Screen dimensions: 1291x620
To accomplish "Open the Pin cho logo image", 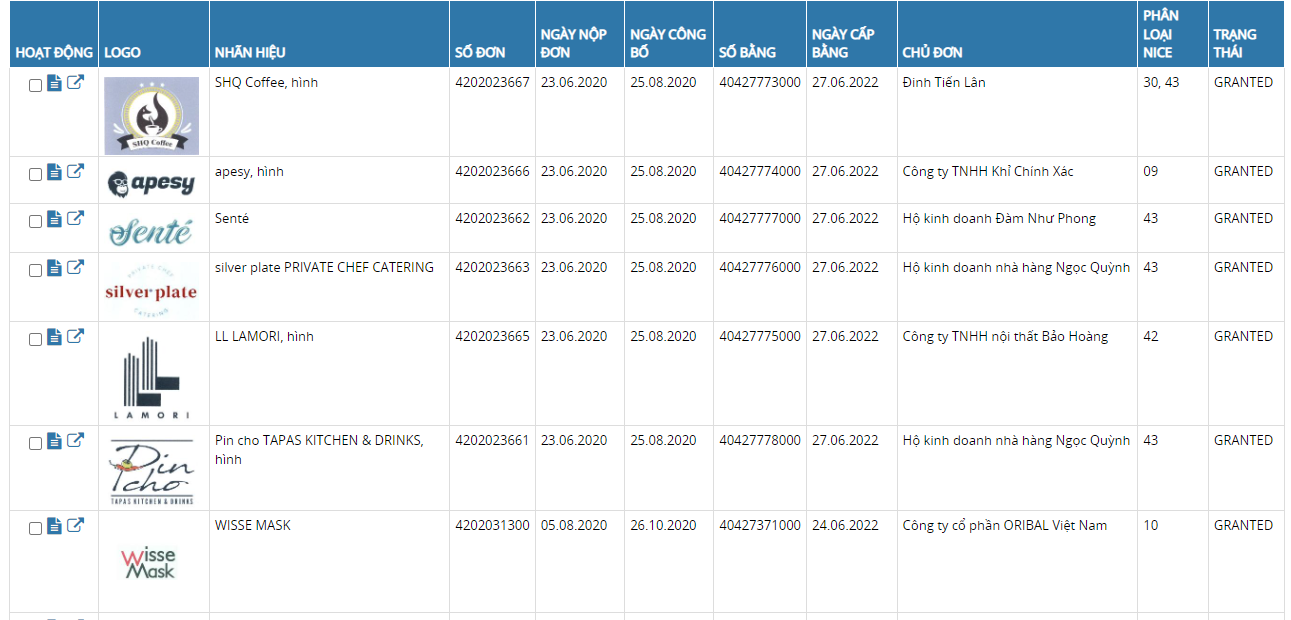I will 150,471.
